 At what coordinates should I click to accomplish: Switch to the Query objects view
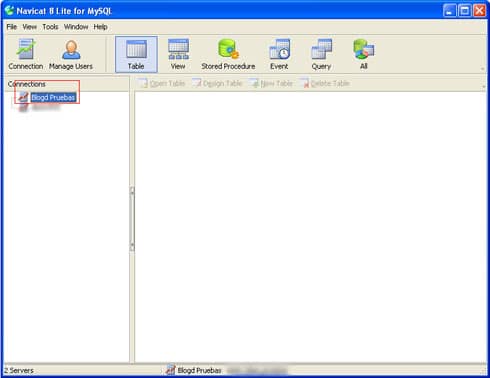pos(321,54)
